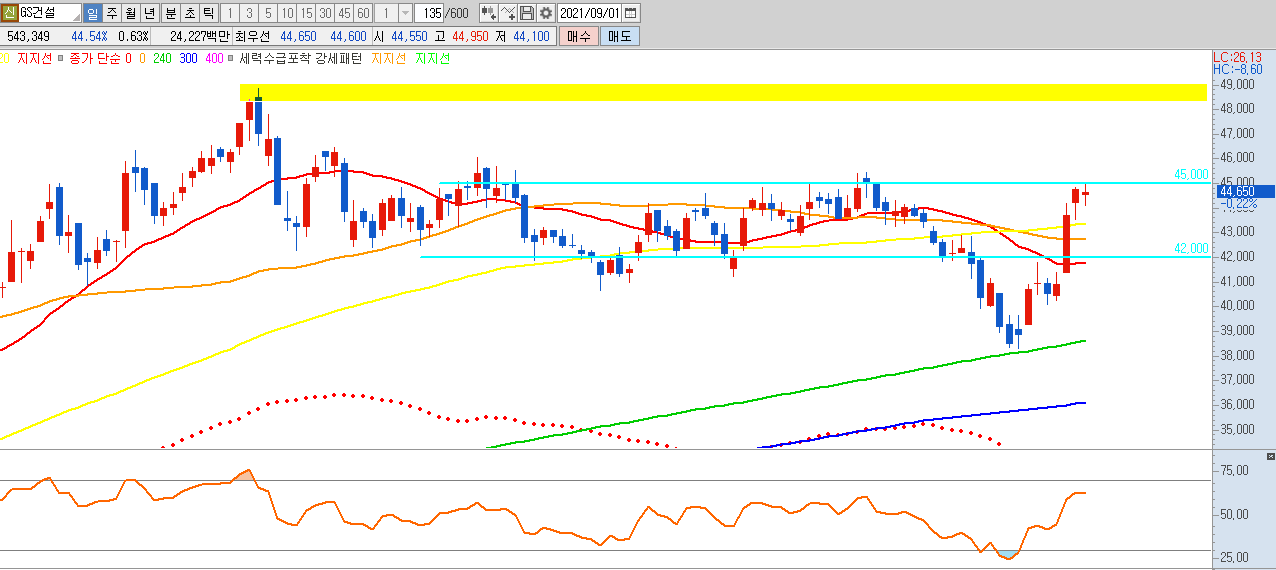Screen dimensions: 1276x570
Task: Edit the 2021/09/01 date field
Action: (590, 13)
